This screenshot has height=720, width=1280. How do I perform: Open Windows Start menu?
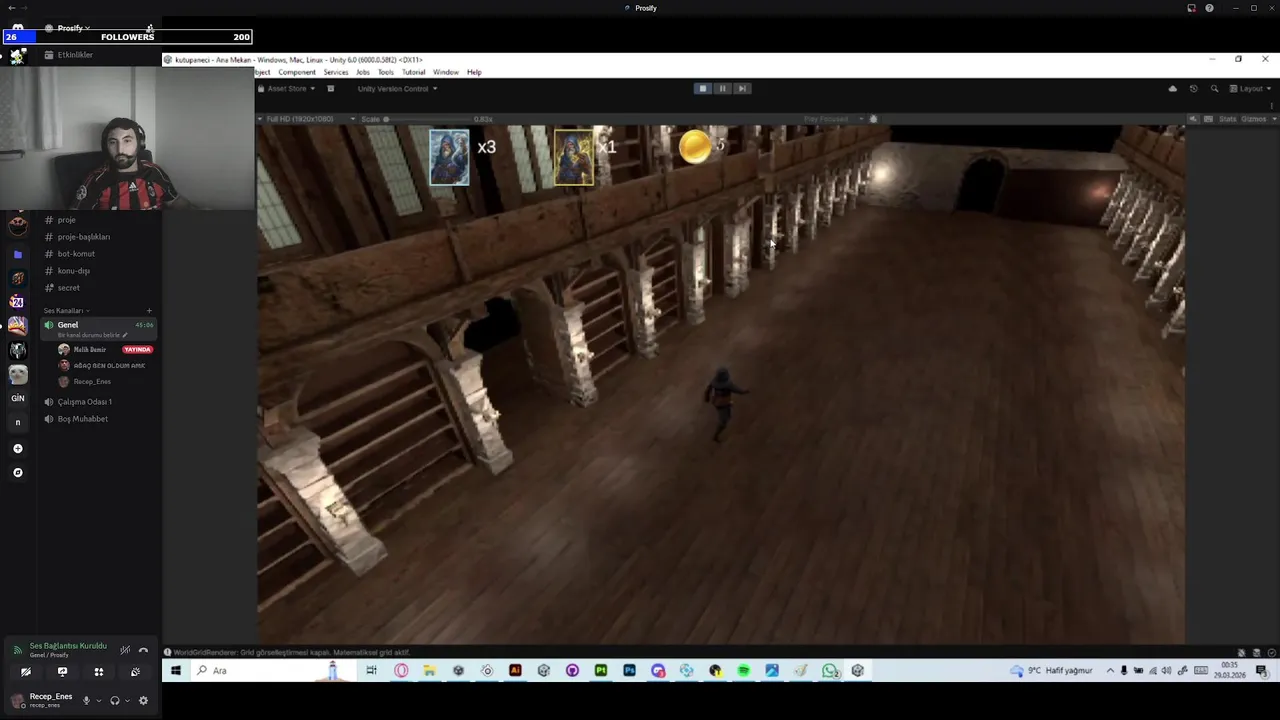click(x=176, y=671)
